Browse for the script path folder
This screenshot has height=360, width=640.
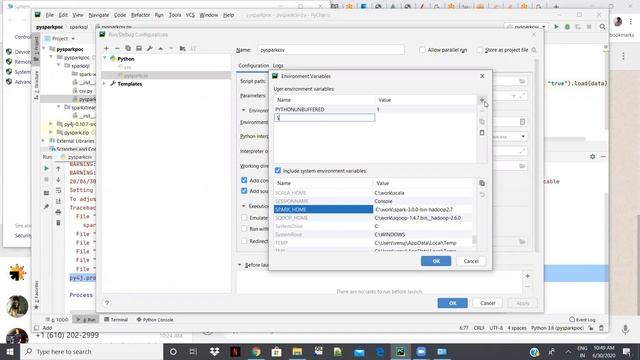[522, 81]
